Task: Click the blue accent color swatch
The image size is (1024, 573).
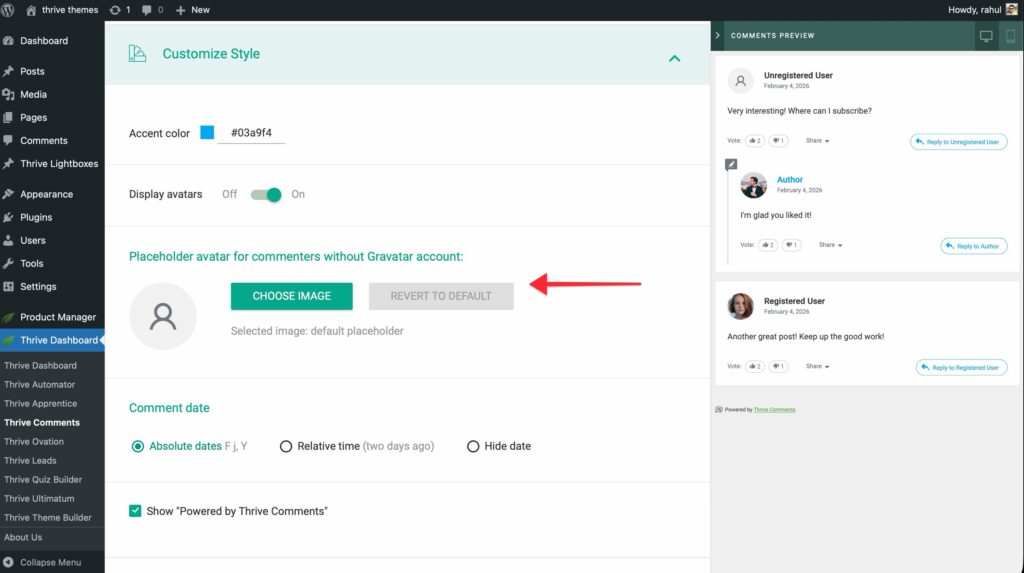Action: pyautogui.click(x=207, y=133)
